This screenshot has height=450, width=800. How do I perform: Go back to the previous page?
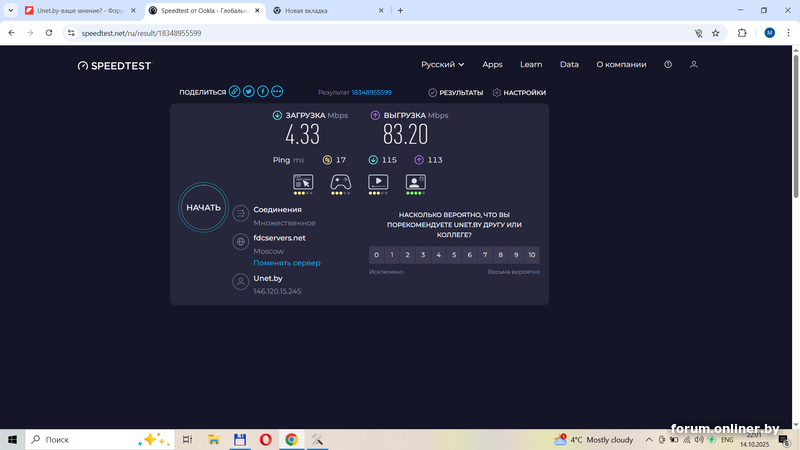12,33
